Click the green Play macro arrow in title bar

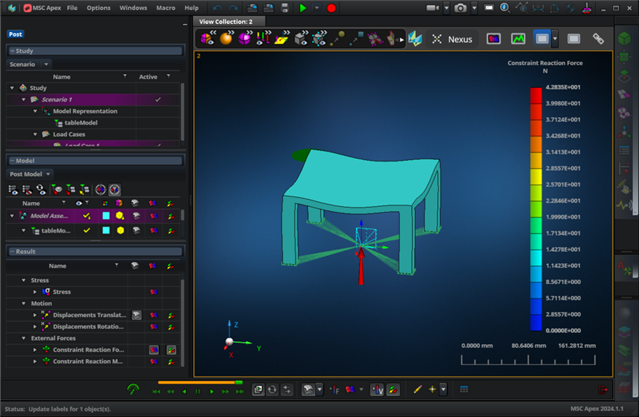[x=302, y=8]
